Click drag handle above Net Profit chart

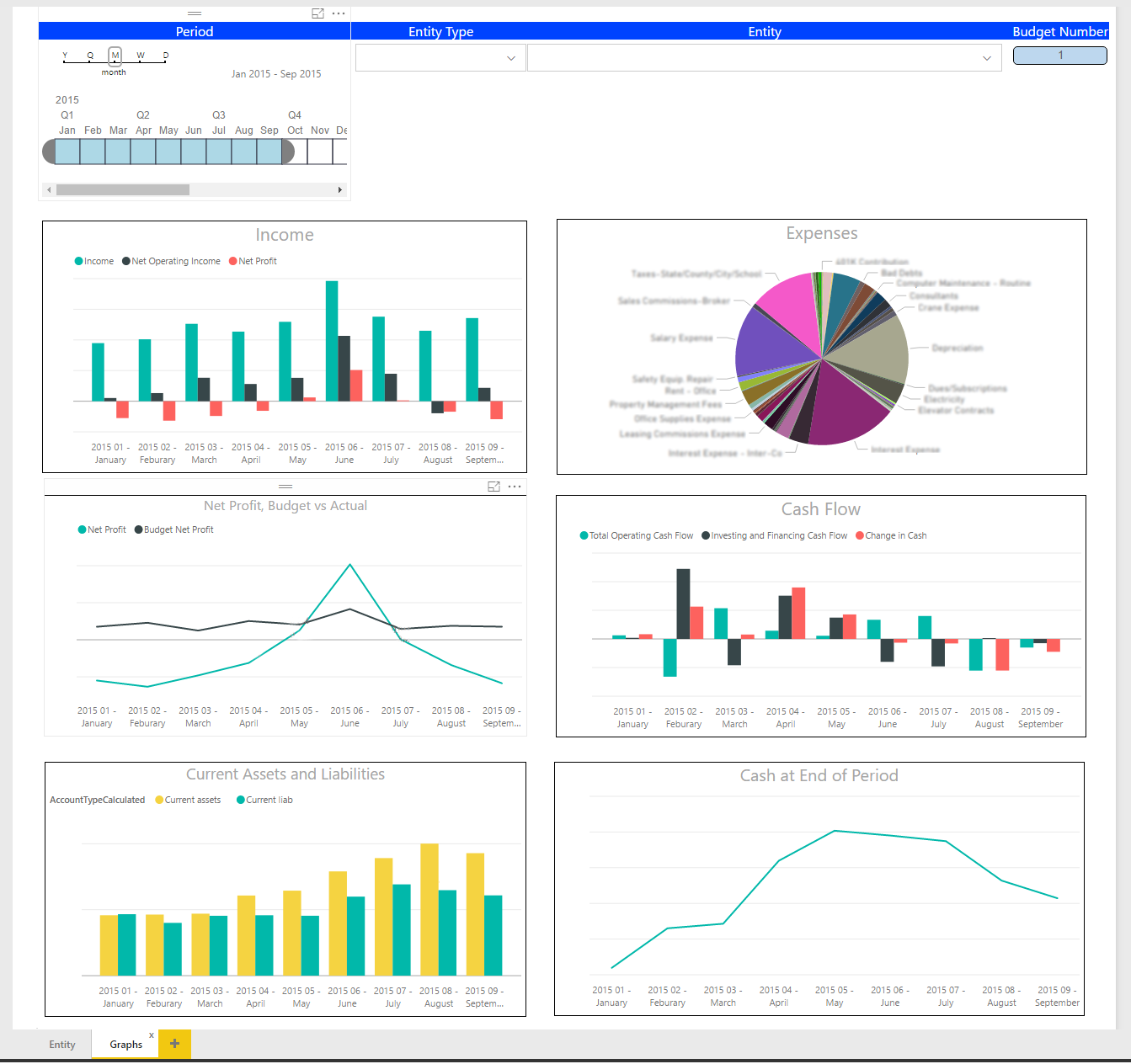point(285,487)
